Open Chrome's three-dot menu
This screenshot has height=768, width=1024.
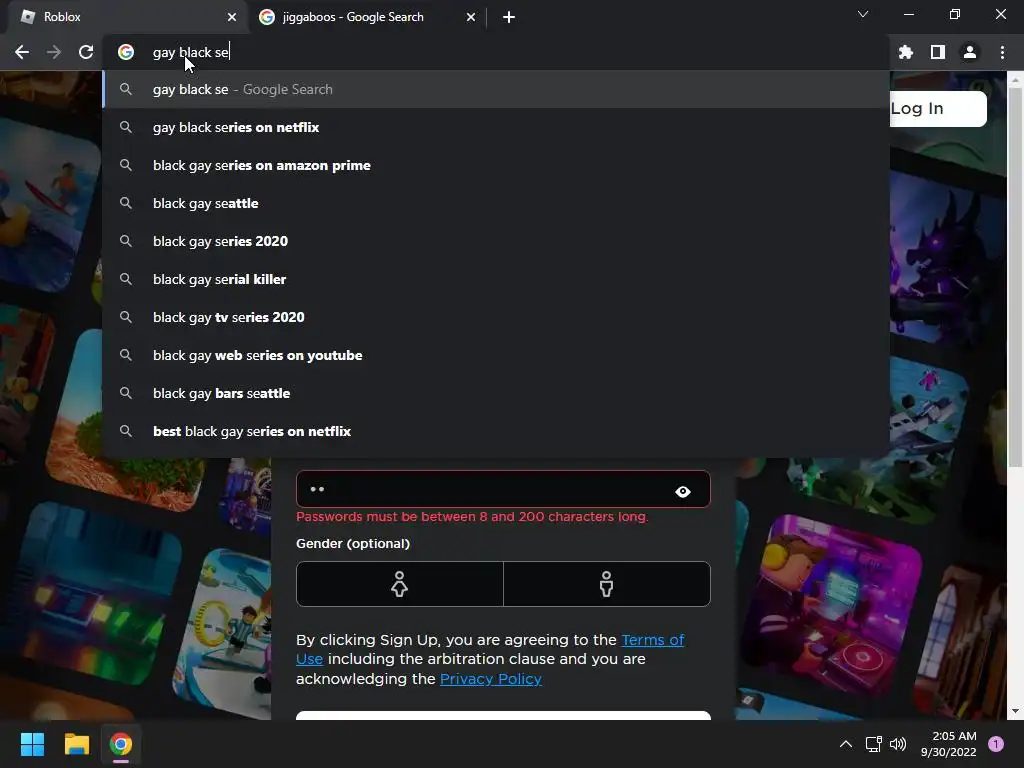[1002, 52]
